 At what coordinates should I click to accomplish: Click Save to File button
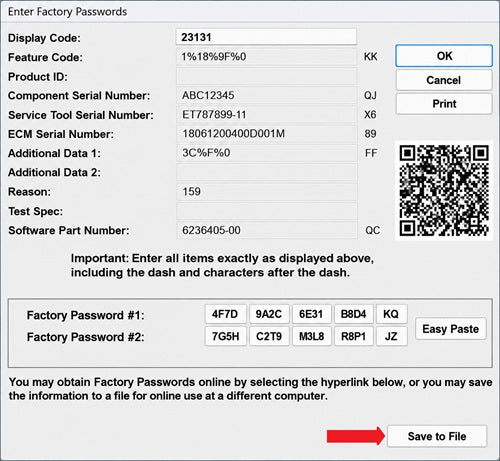point(437,436)
